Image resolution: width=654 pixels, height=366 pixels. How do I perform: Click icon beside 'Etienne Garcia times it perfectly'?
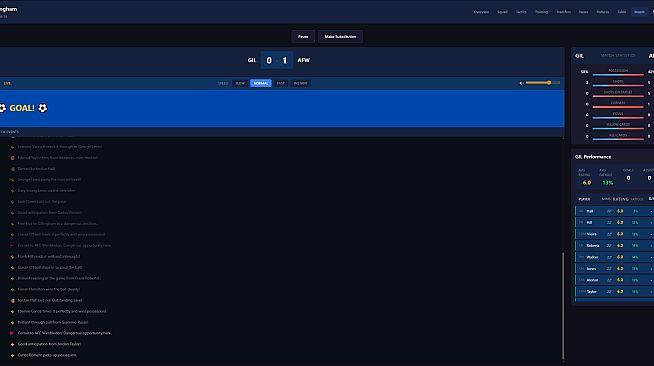pyautogui.click(x=12, y=311)
